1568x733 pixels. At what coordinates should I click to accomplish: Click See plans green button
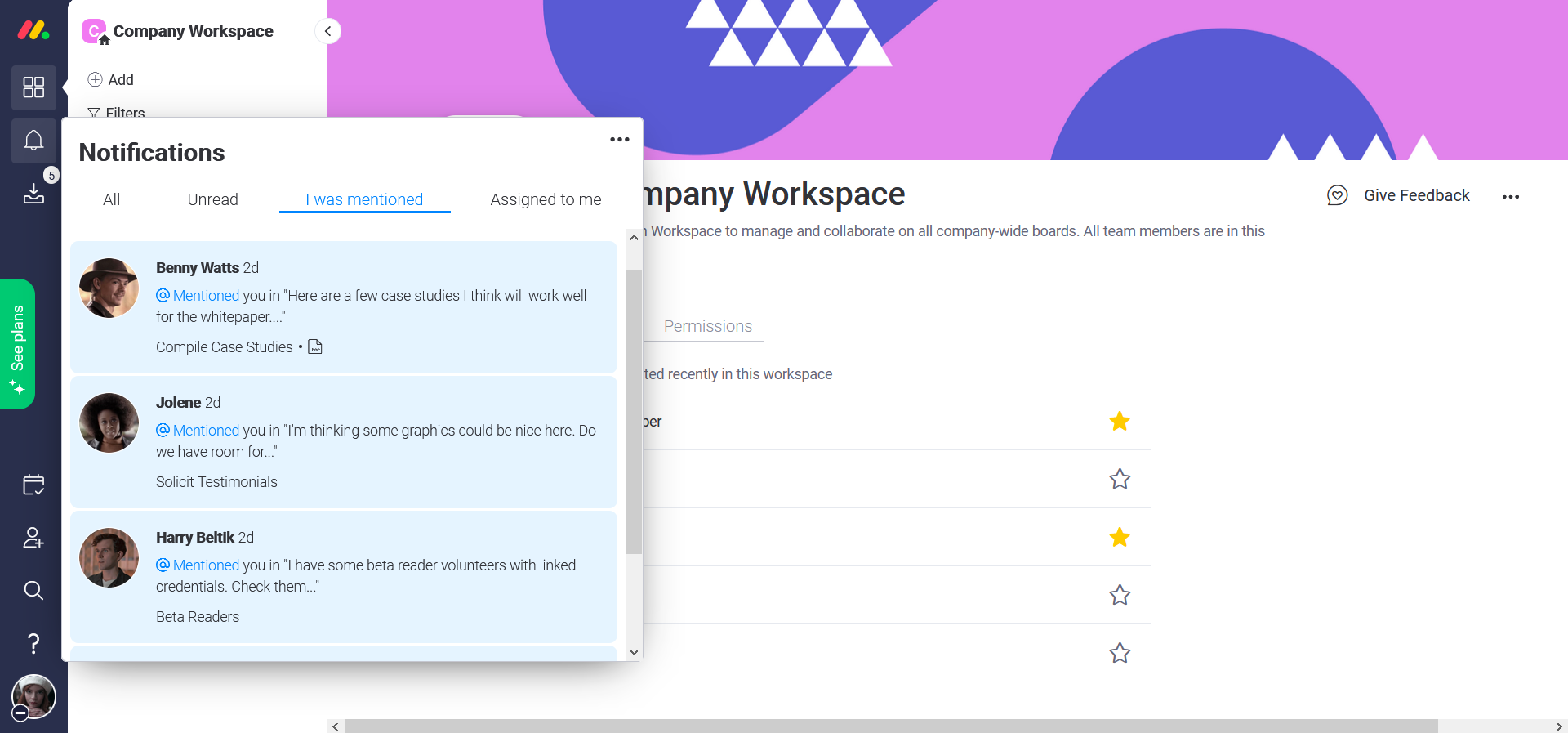point(17,344)
